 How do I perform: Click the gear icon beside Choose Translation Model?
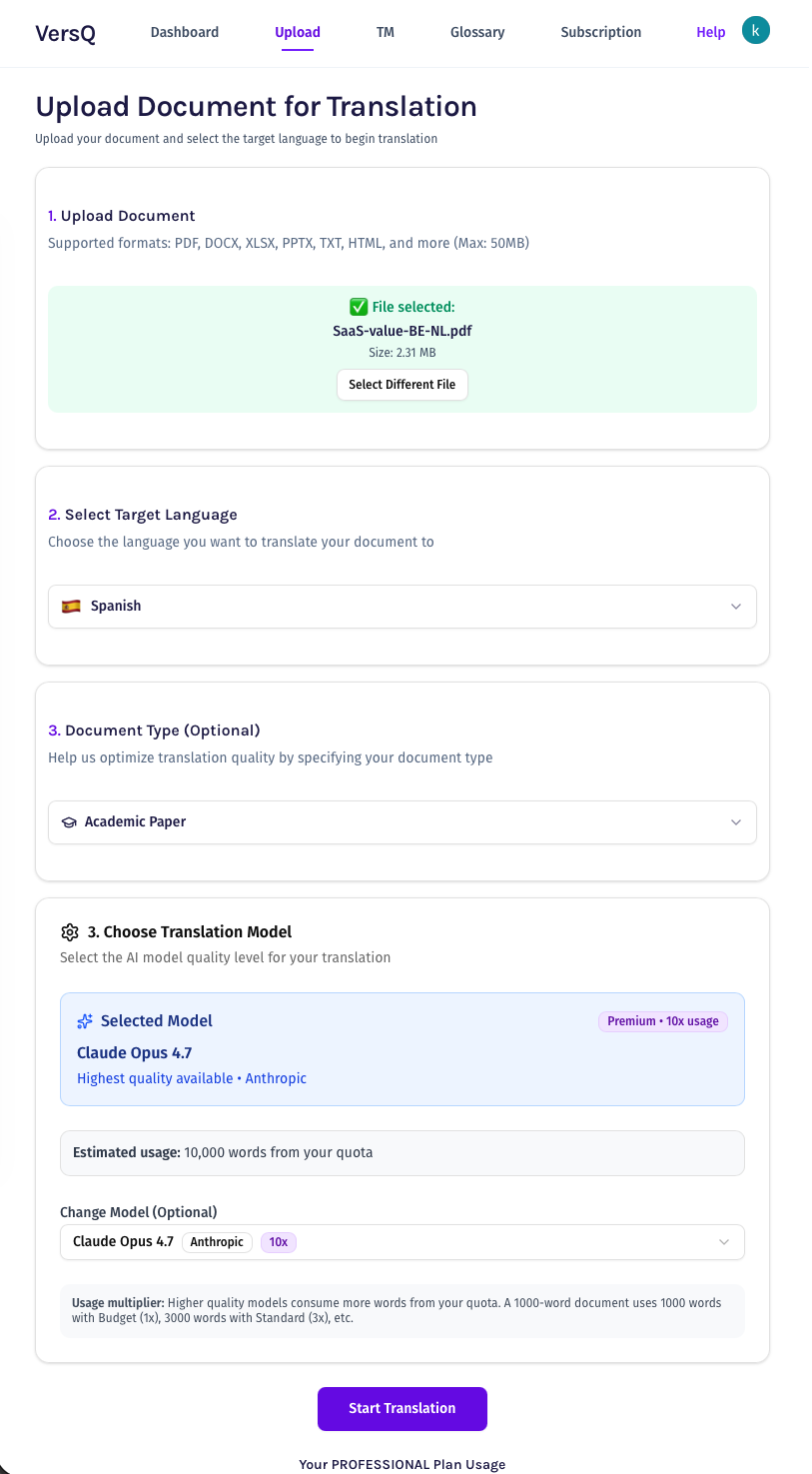(69, 931)
